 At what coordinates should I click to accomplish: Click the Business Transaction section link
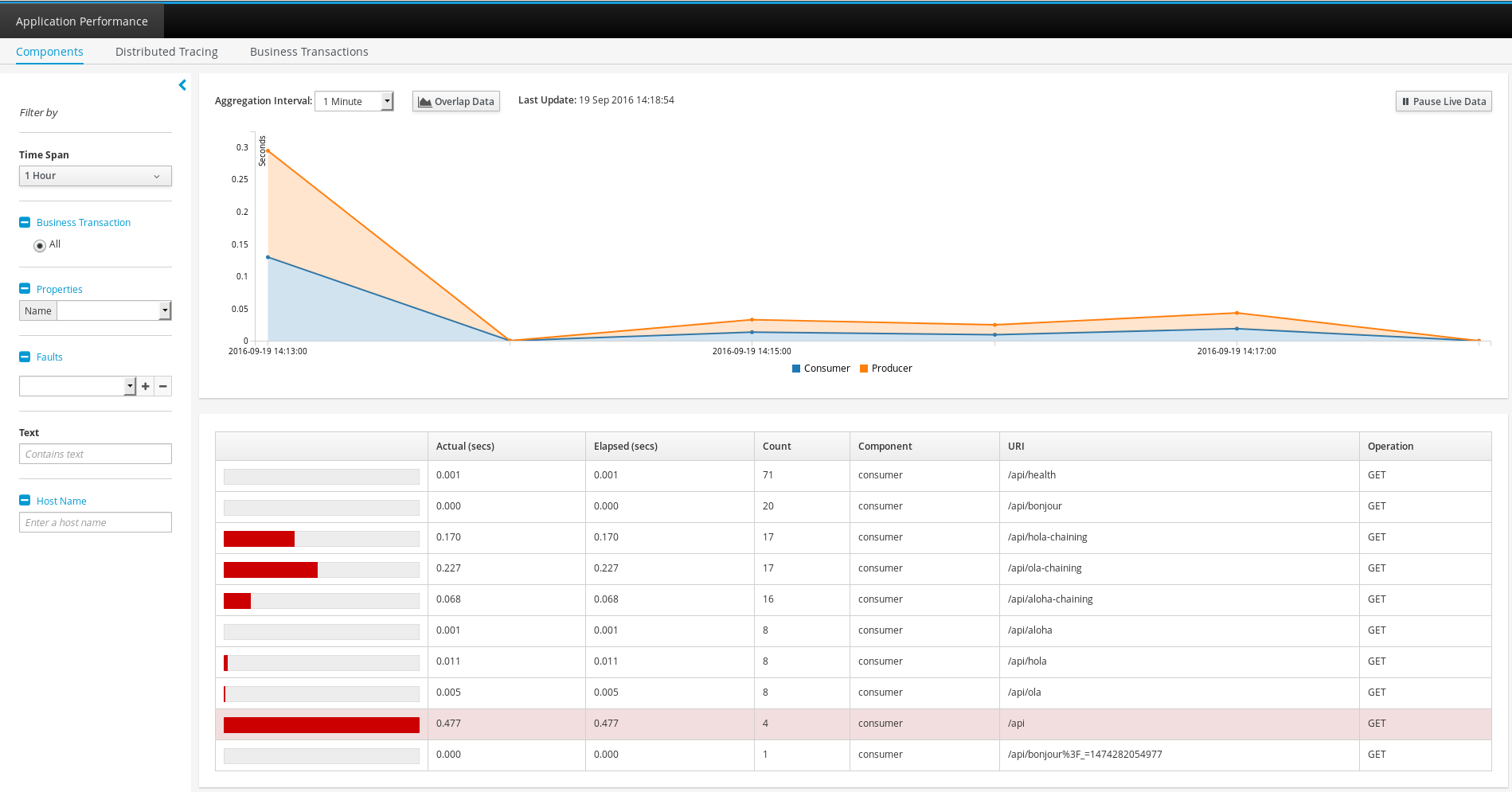(84, 223)
